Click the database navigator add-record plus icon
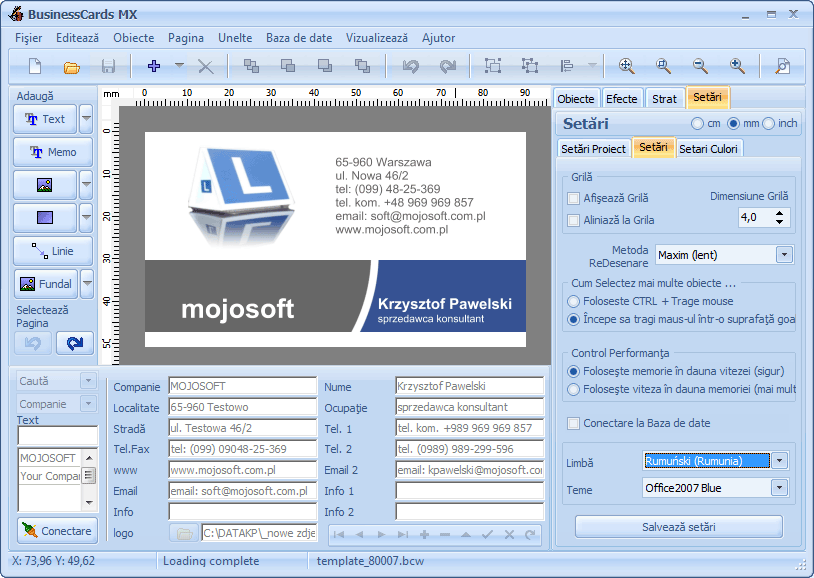814x578 pixels. coord(424,534)
